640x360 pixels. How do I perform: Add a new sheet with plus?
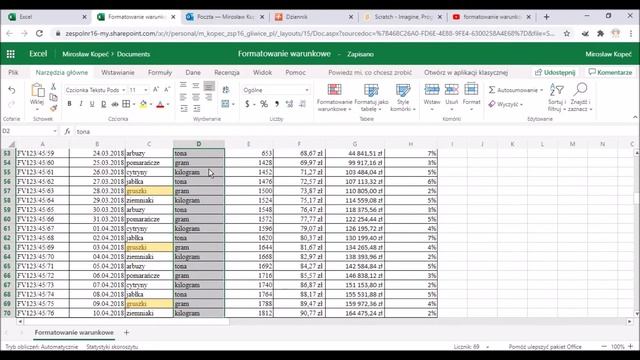tap(126, 333)
